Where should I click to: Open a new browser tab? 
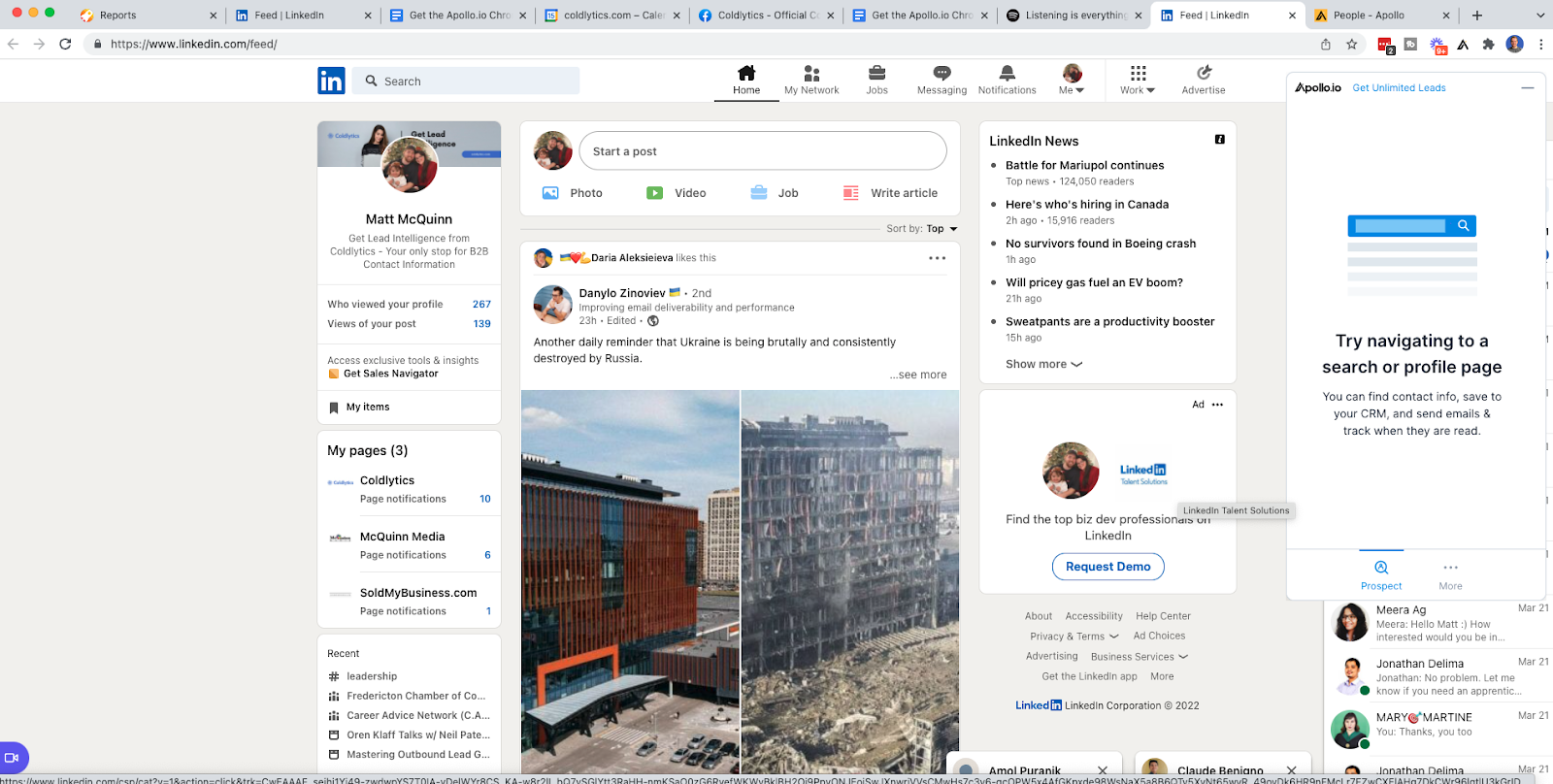(1477, 16)
